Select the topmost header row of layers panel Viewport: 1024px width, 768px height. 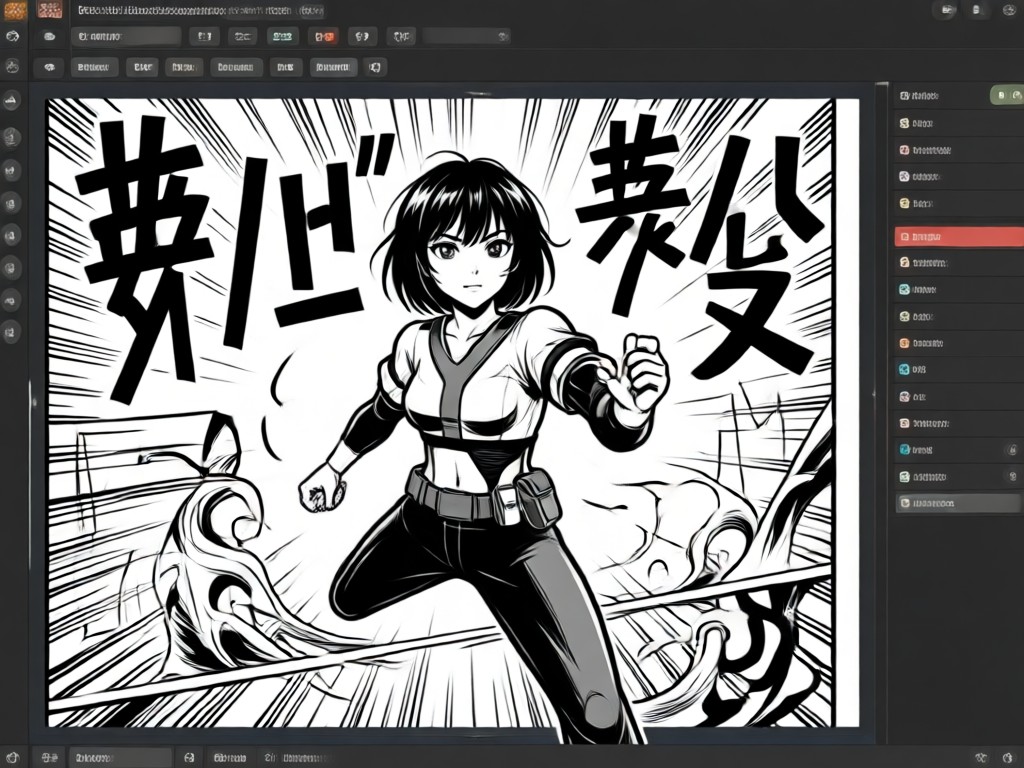click(940, 96)
